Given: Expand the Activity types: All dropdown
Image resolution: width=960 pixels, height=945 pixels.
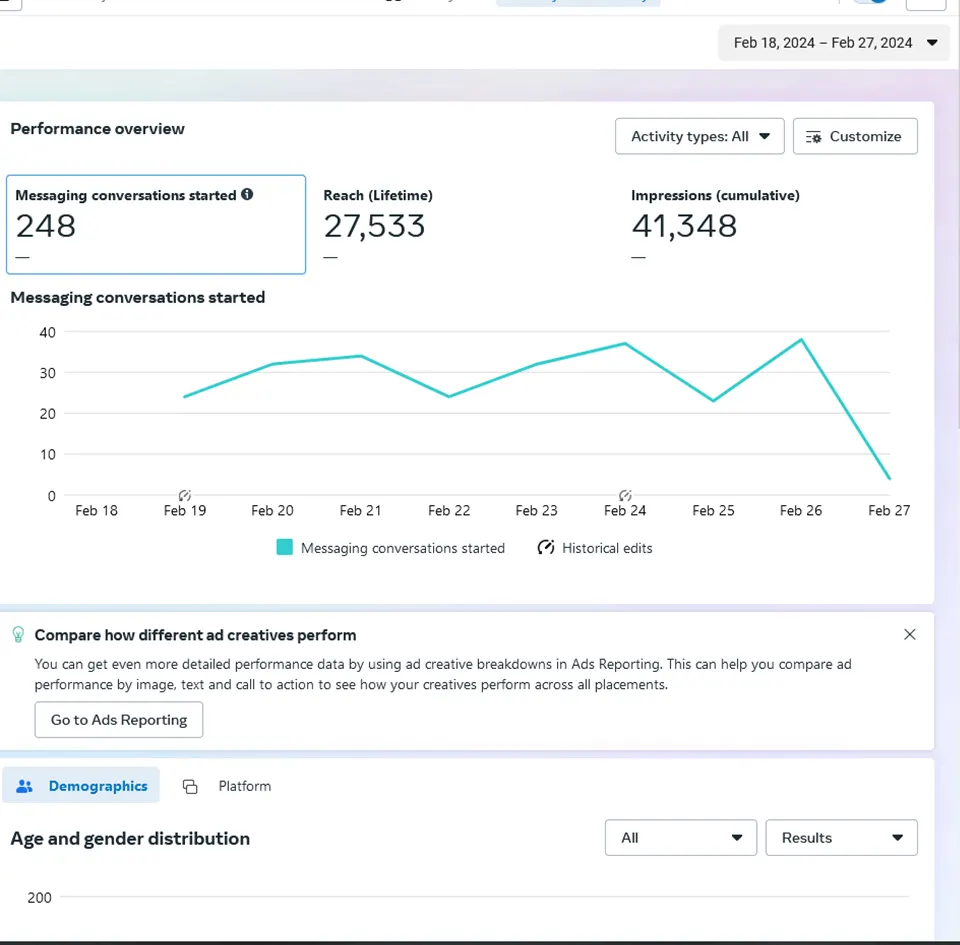Looking at the screenshot, I should (699, 137).
